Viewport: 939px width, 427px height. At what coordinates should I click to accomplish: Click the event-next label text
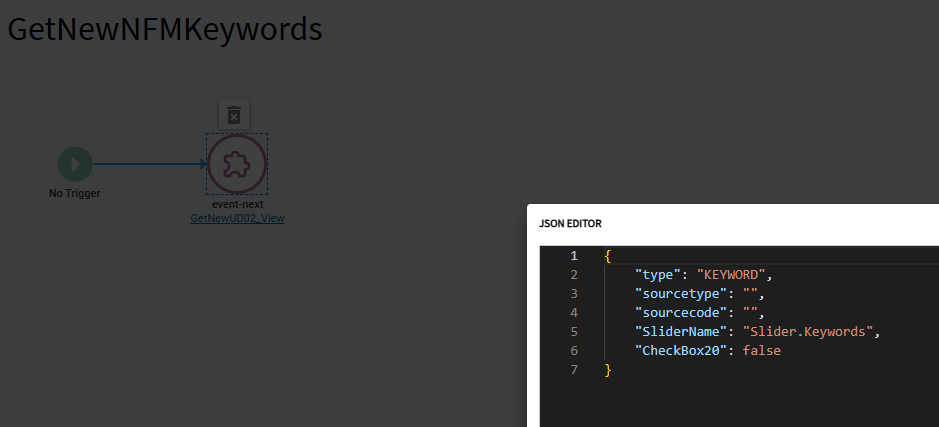tap(237, 204)
